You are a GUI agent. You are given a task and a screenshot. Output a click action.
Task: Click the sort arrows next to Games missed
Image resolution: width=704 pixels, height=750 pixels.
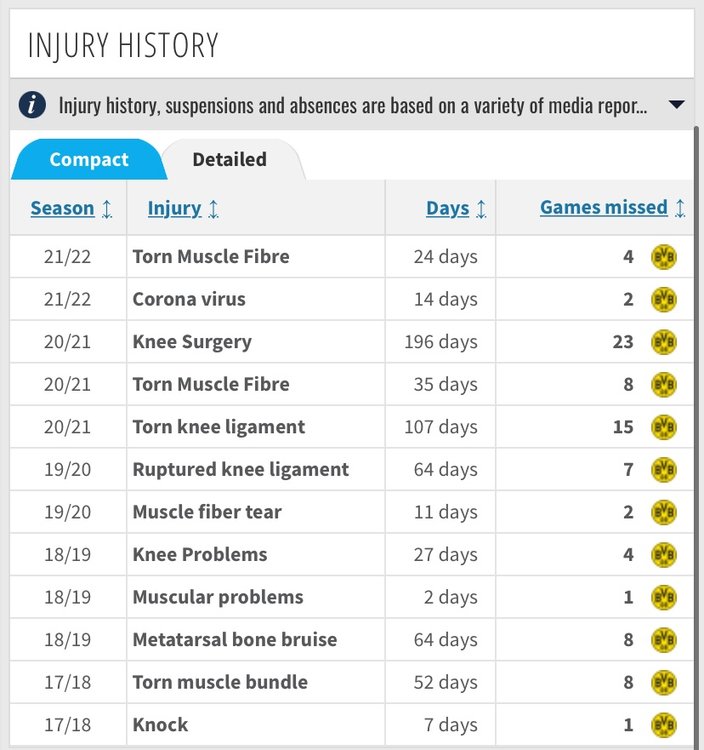tap(680, 209)
